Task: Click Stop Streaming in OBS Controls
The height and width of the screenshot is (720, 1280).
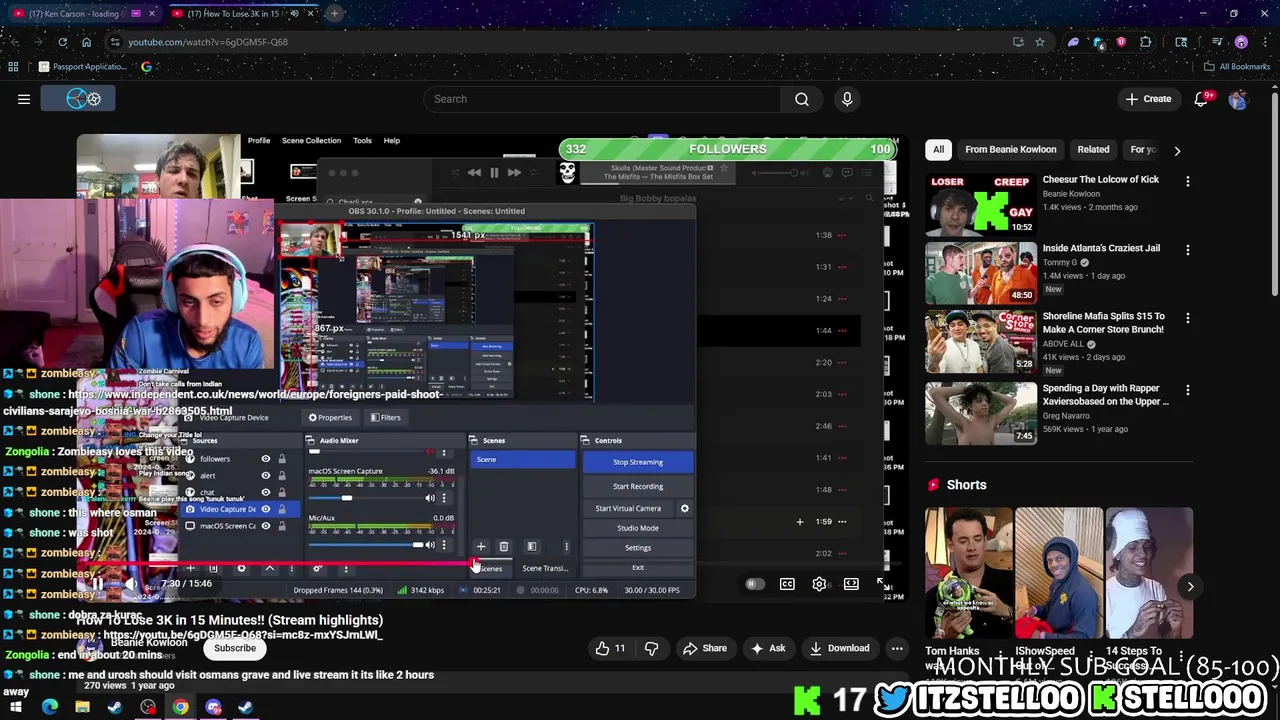Action: 638,462
